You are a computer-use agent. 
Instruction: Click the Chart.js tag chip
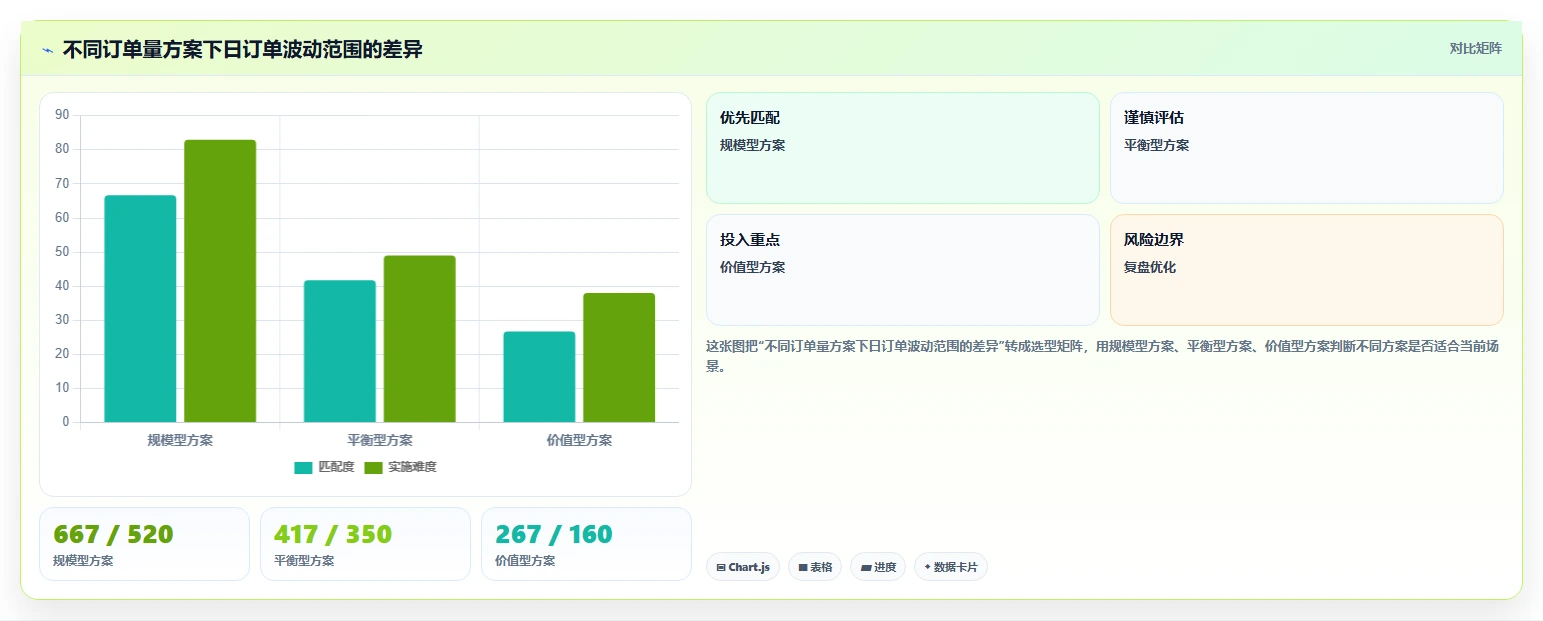click(x=743, y=567)
